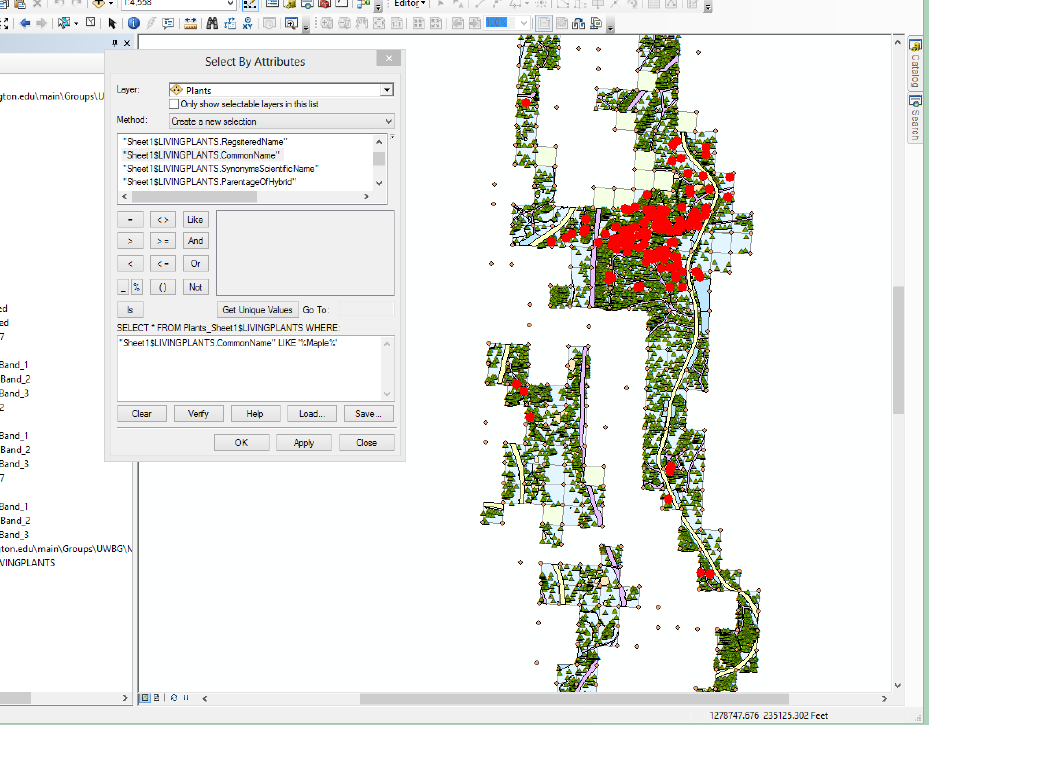Image resolution: width=1037 pixels, height=757 pixels.
Task: Select the ParentageOfHybrid field
Action: pos(209,182)
